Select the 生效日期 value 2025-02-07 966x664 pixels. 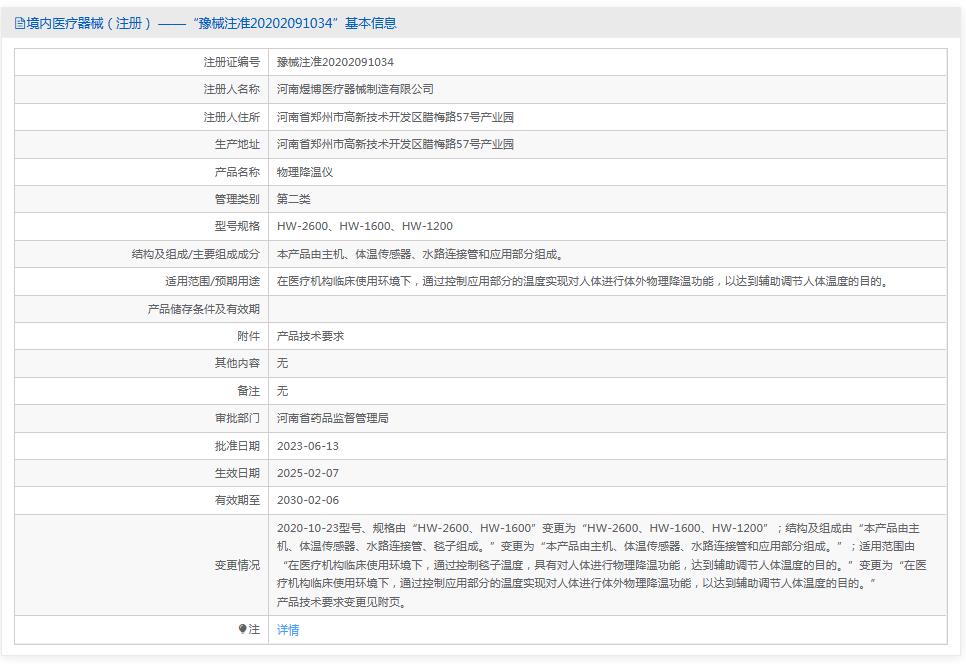click(x=309, y=473)
